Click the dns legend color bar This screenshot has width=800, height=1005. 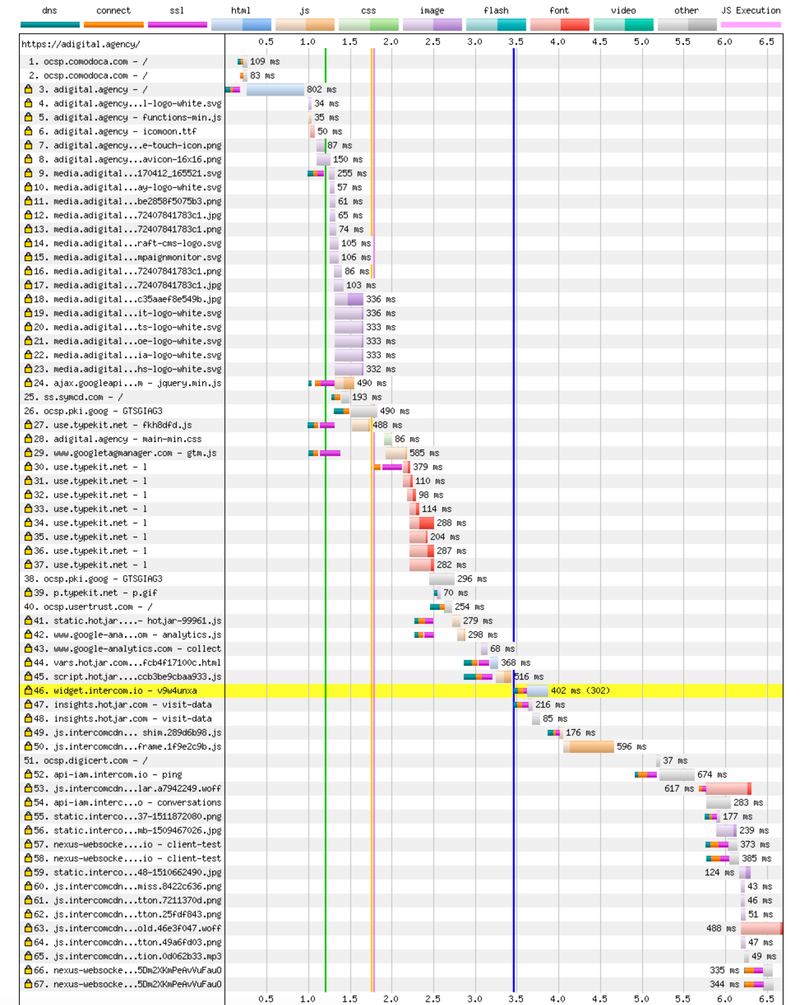click(50, 25)
